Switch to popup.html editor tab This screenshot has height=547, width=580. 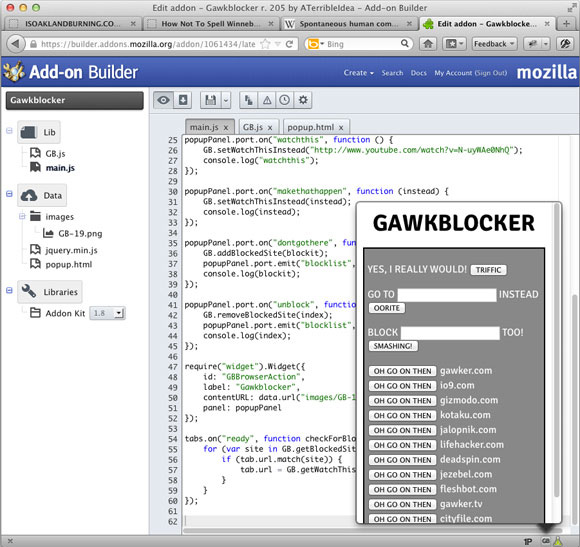(310, 127)
